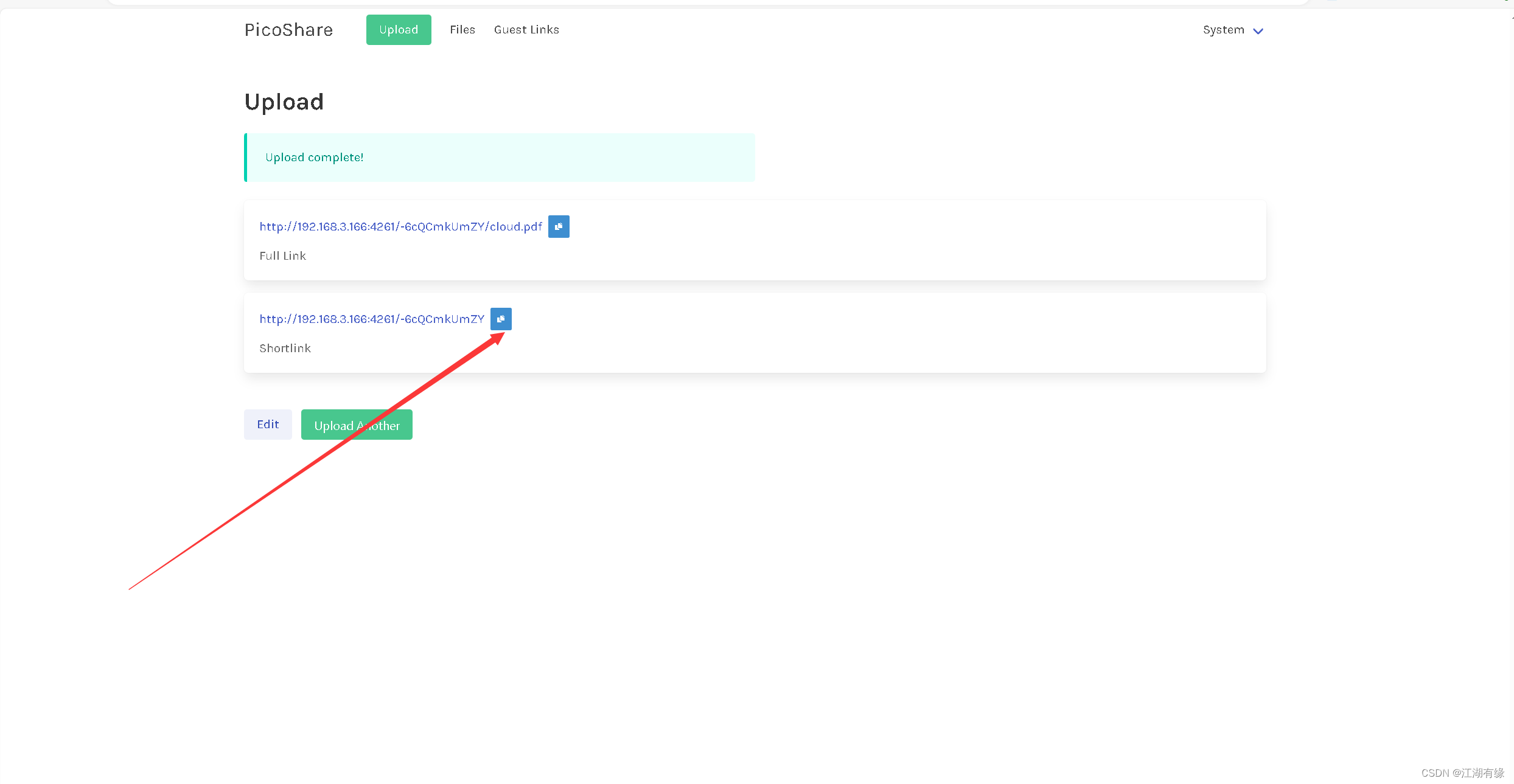The width and height of the screenshot is (1514, 784).
Task: Go to PicoShare home logo
Action: tap(288, 30)
